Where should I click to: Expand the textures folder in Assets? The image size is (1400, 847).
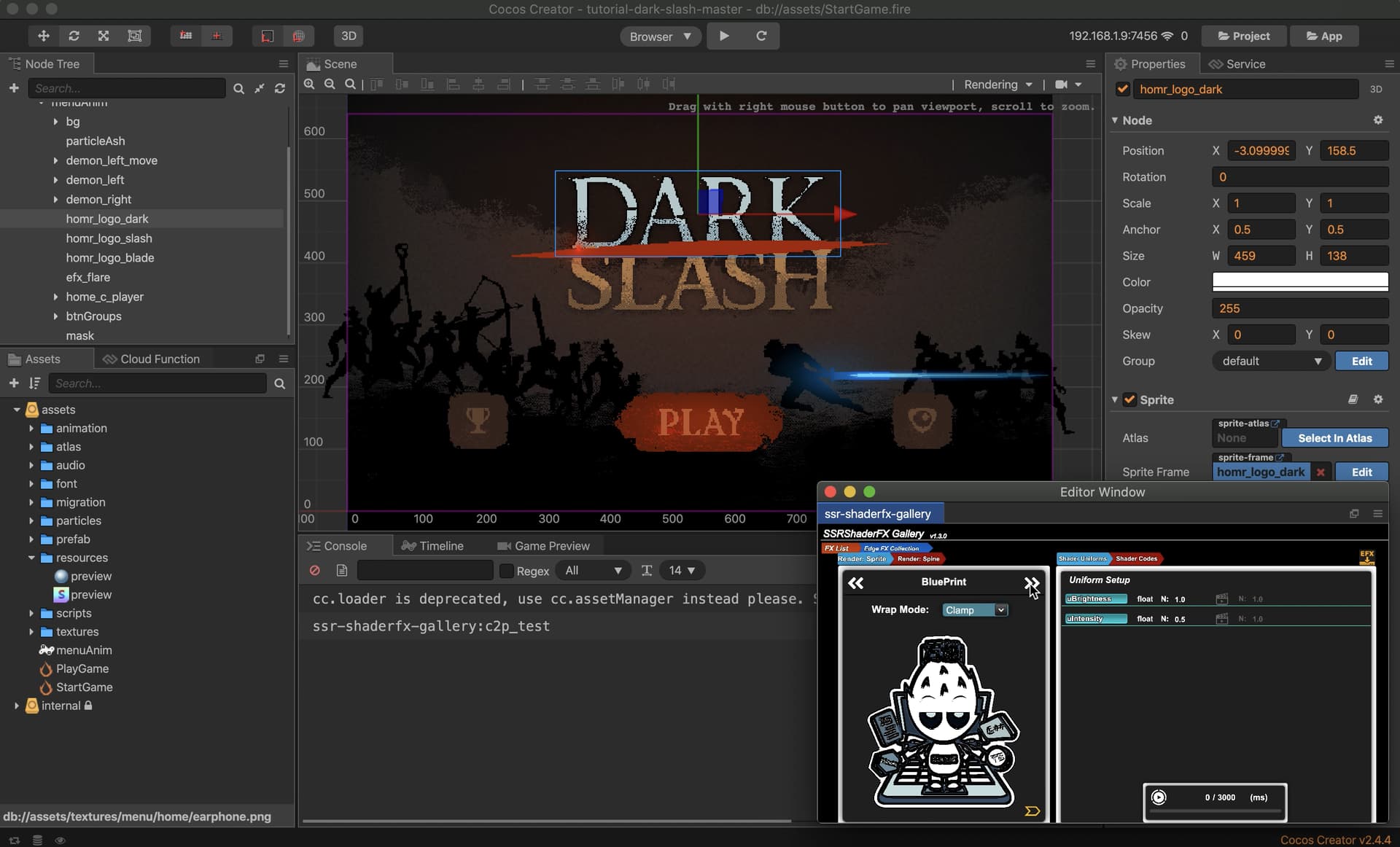point(31,632)
